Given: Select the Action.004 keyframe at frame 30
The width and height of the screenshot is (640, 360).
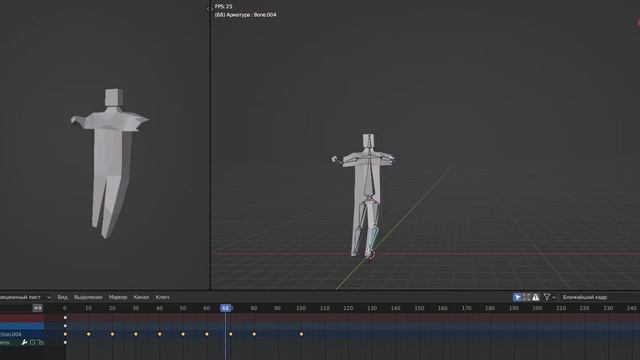Looking at the screenshot, I should click(136, 334).
